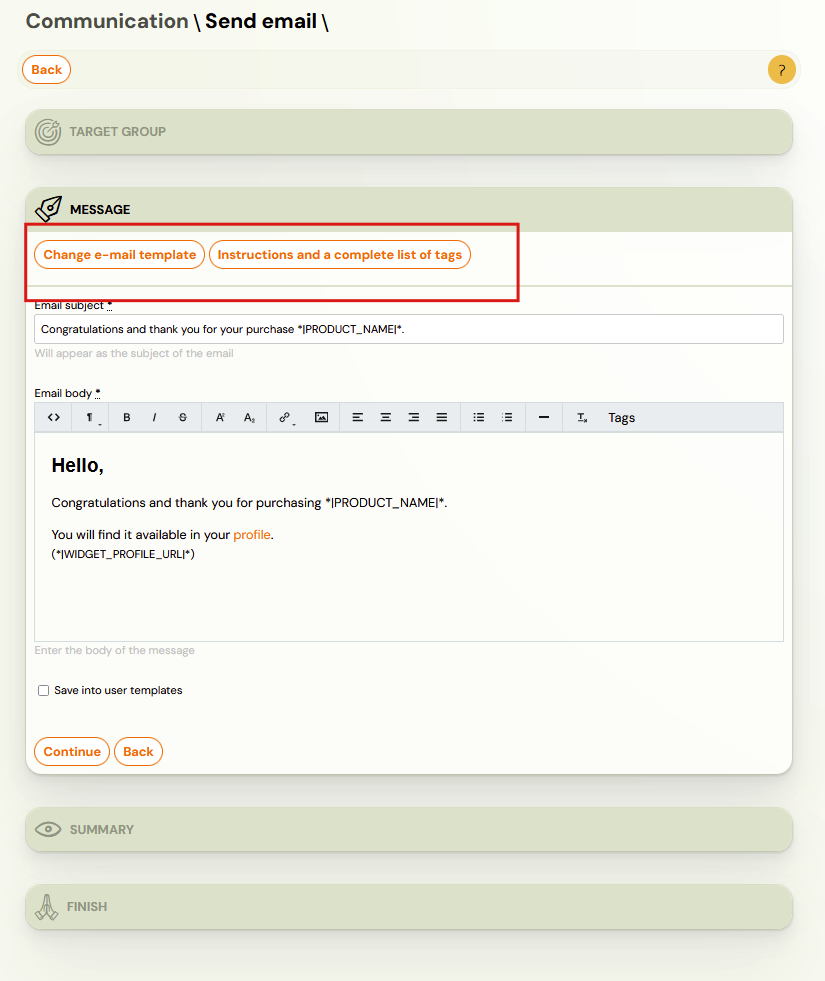Screen dimensions: 825x981
Task: Insert a numbered list
Action: tap(507, 417)
